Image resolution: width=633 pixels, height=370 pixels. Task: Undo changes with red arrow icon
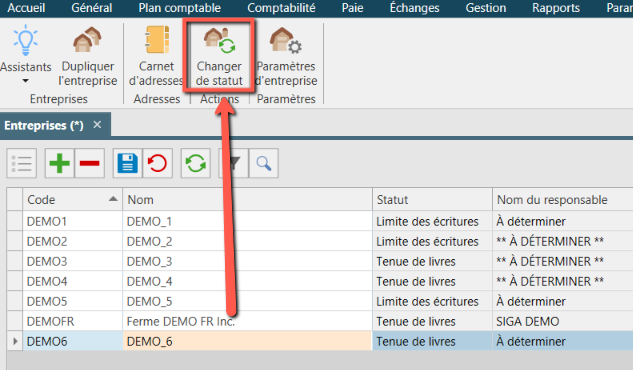pos(157,163)
